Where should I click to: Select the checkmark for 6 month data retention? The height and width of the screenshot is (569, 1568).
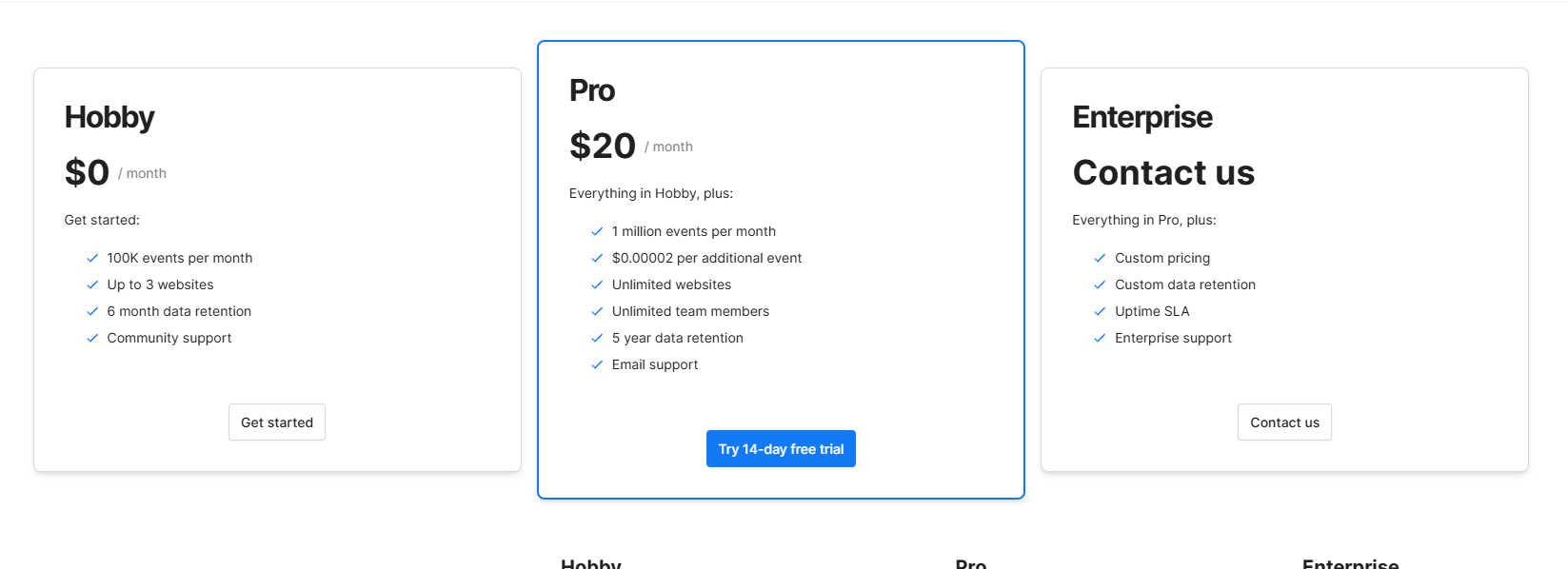point(92,311)
